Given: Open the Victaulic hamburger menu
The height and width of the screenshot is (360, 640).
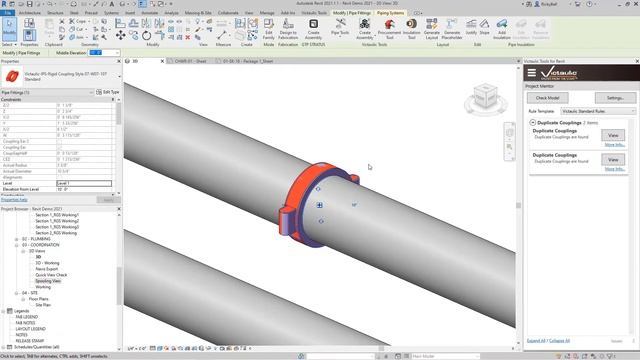Looking at the screenshot, I should coord(531,73).
